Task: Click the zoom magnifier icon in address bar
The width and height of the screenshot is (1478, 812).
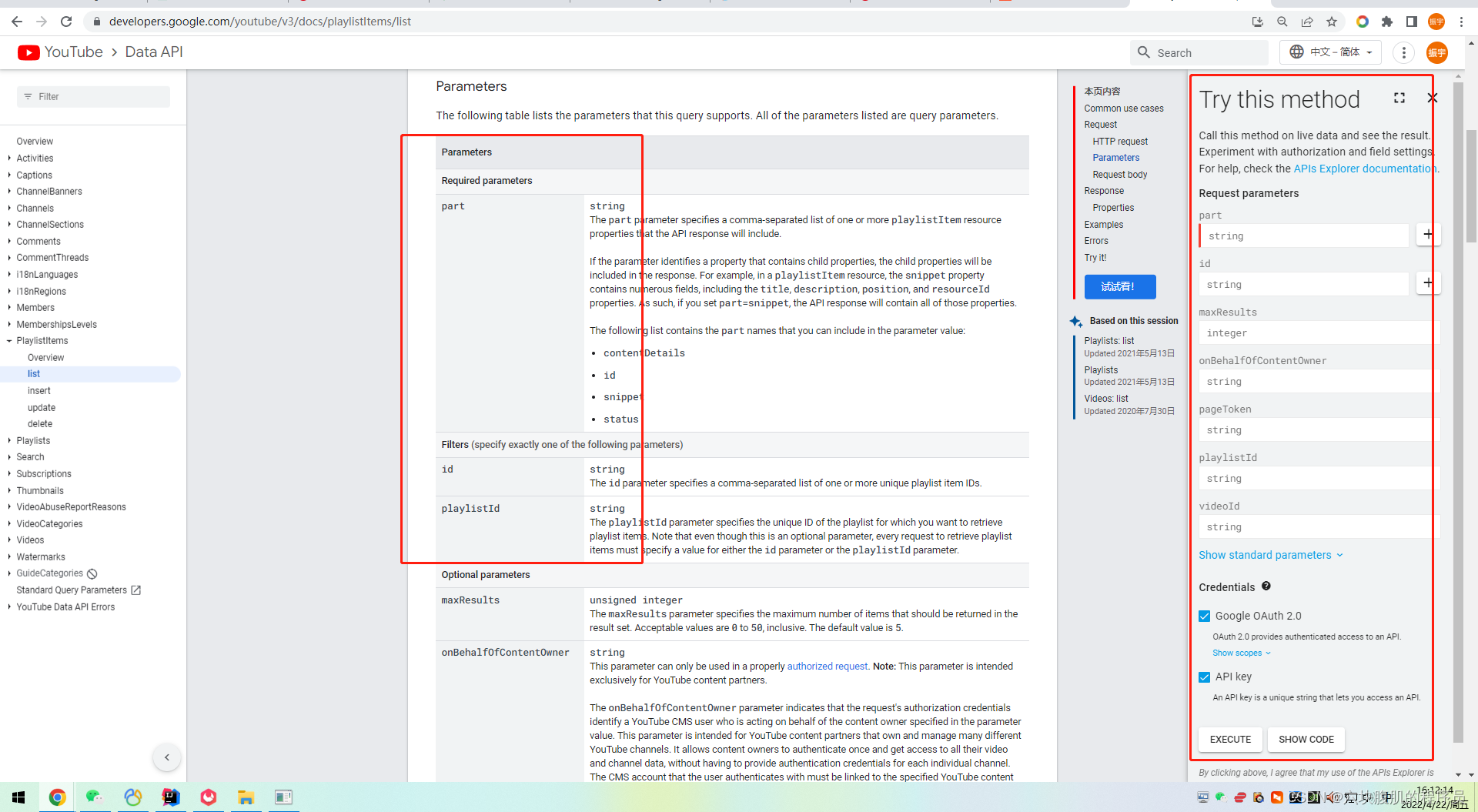Action: pos(1282,22)
